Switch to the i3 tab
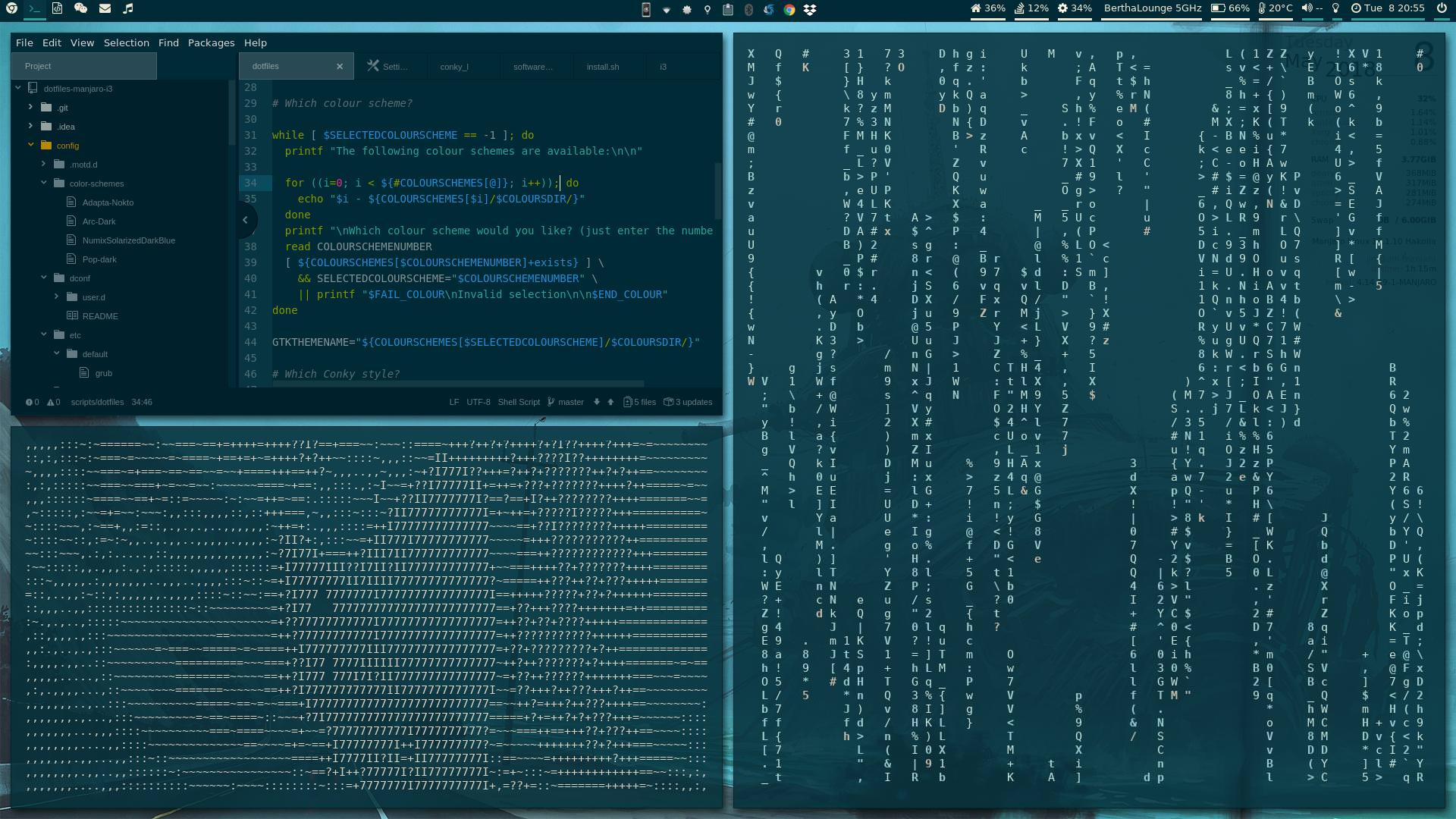The image size is (1456, 819). (682, 67)
